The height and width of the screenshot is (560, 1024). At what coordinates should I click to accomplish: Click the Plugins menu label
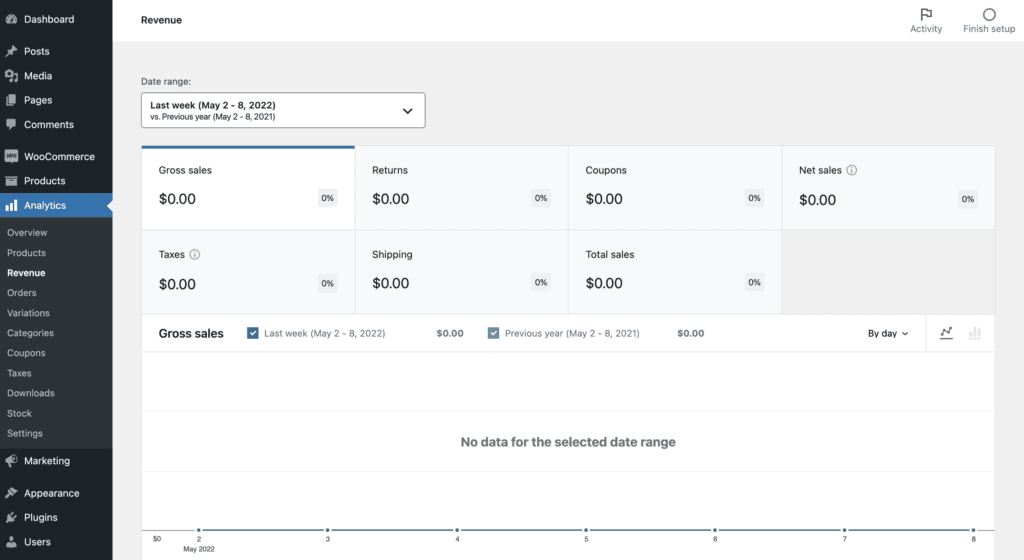pos(40,518)
